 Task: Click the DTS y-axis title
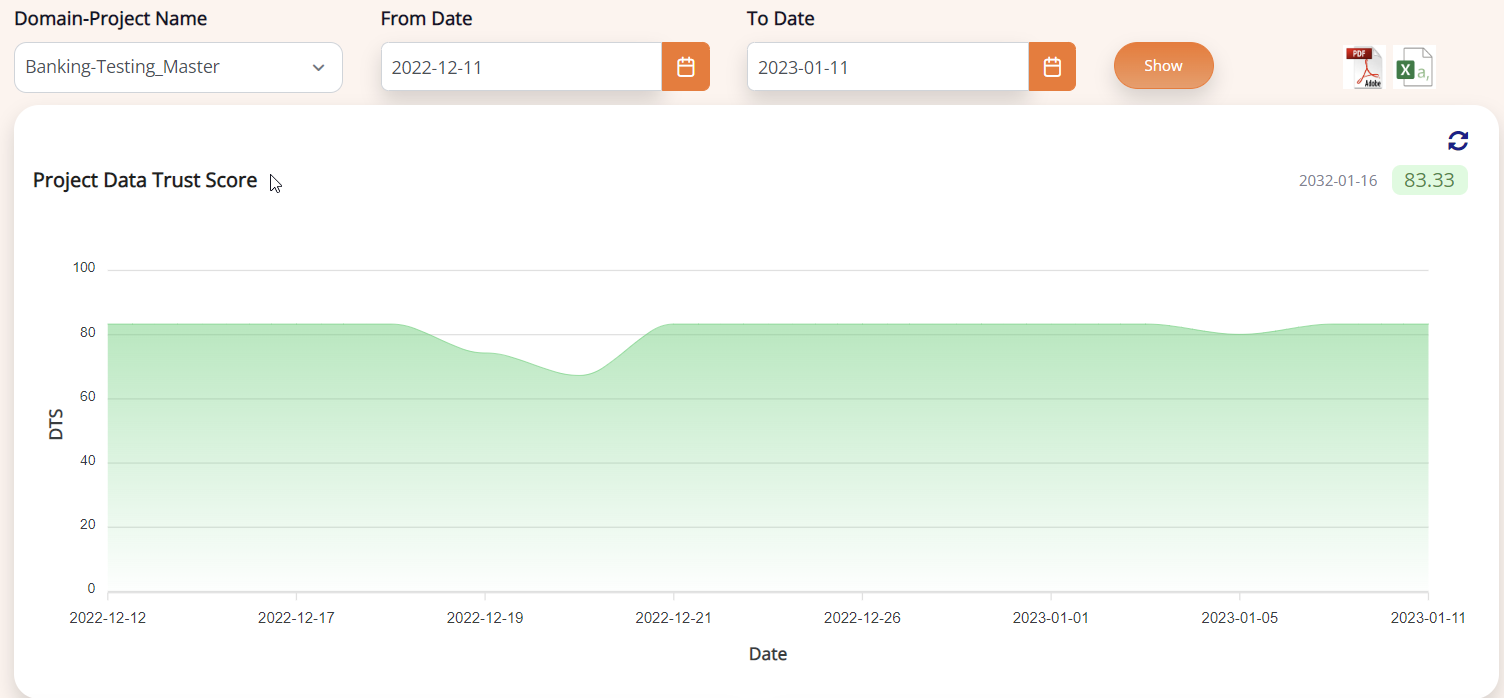[x=57, y=424]
